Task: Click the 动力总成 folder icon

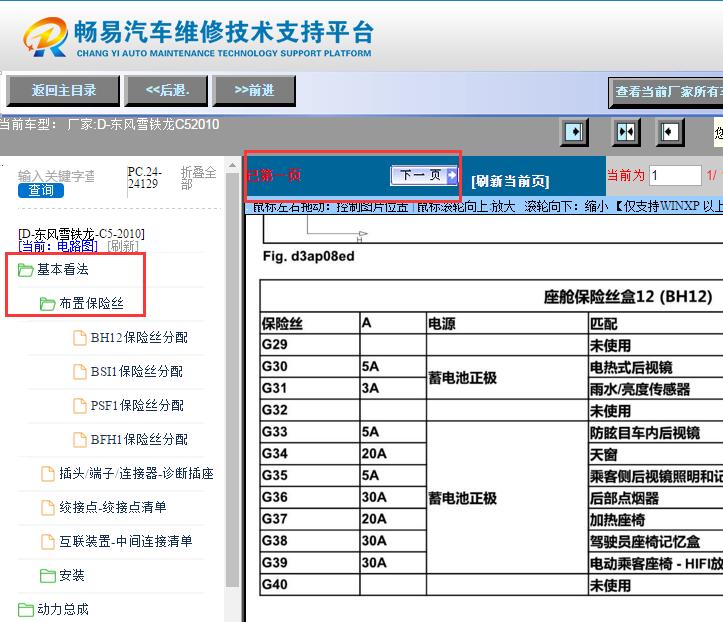Action: coord(26,610)
